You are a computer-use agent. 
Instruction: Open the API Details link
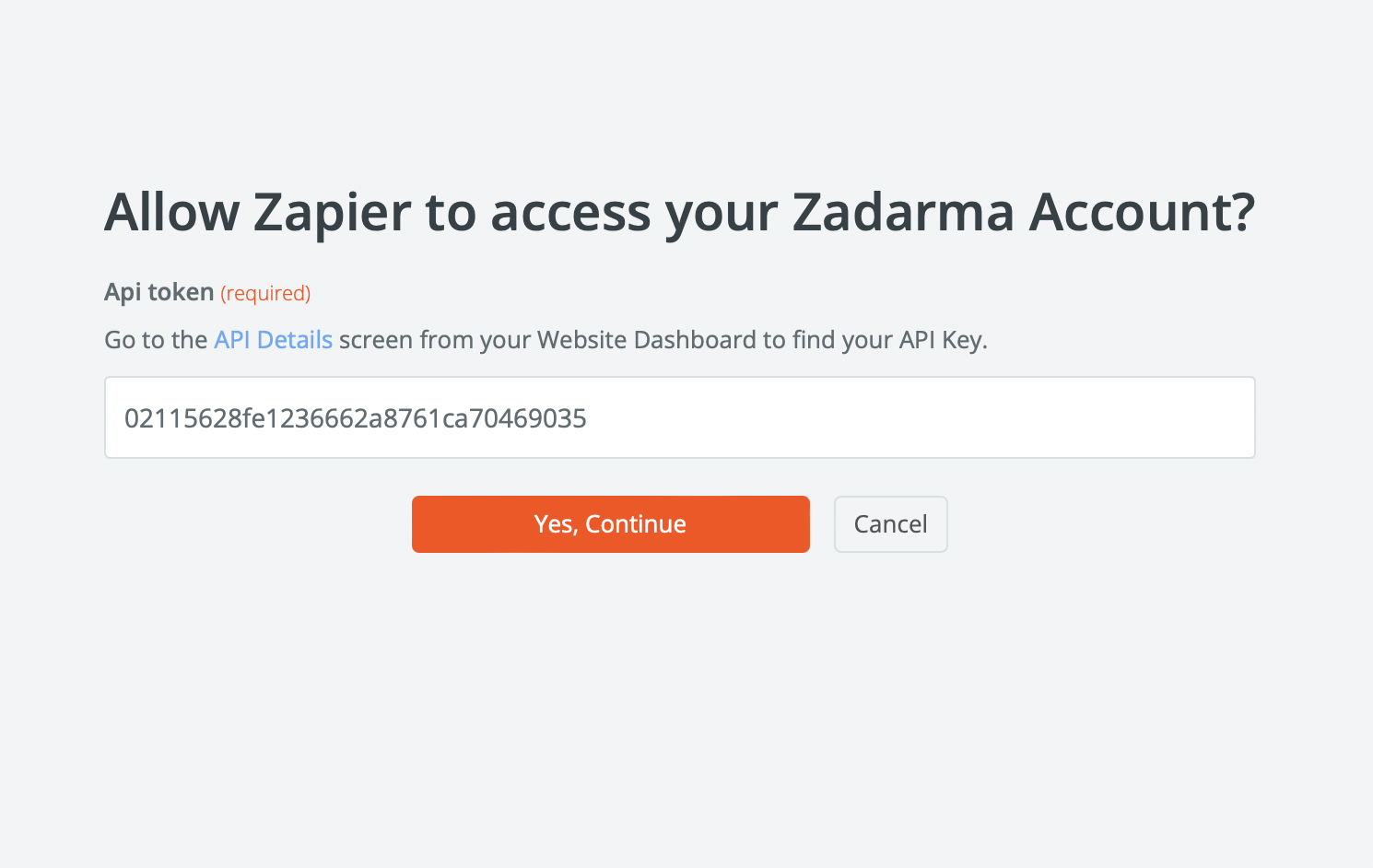tap(273, 340)
